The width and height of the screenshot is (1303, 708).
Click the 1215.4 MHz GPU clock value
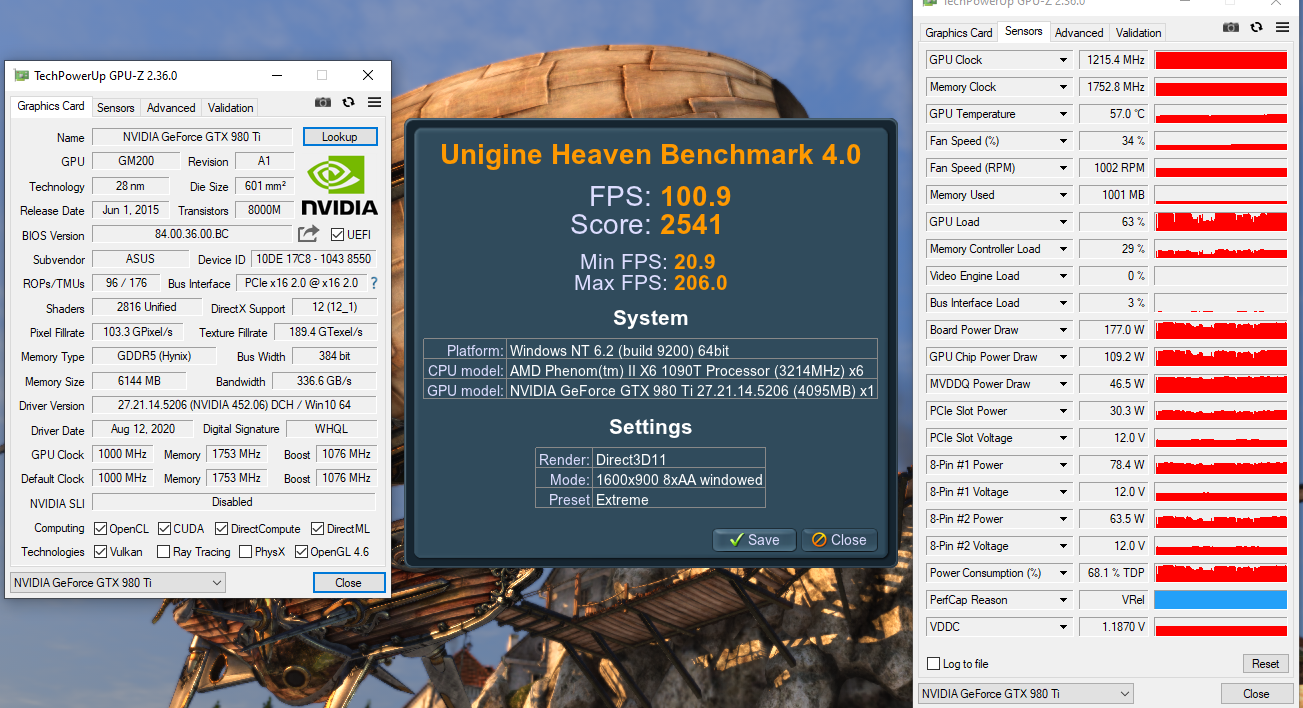[x=1115, y=60]
